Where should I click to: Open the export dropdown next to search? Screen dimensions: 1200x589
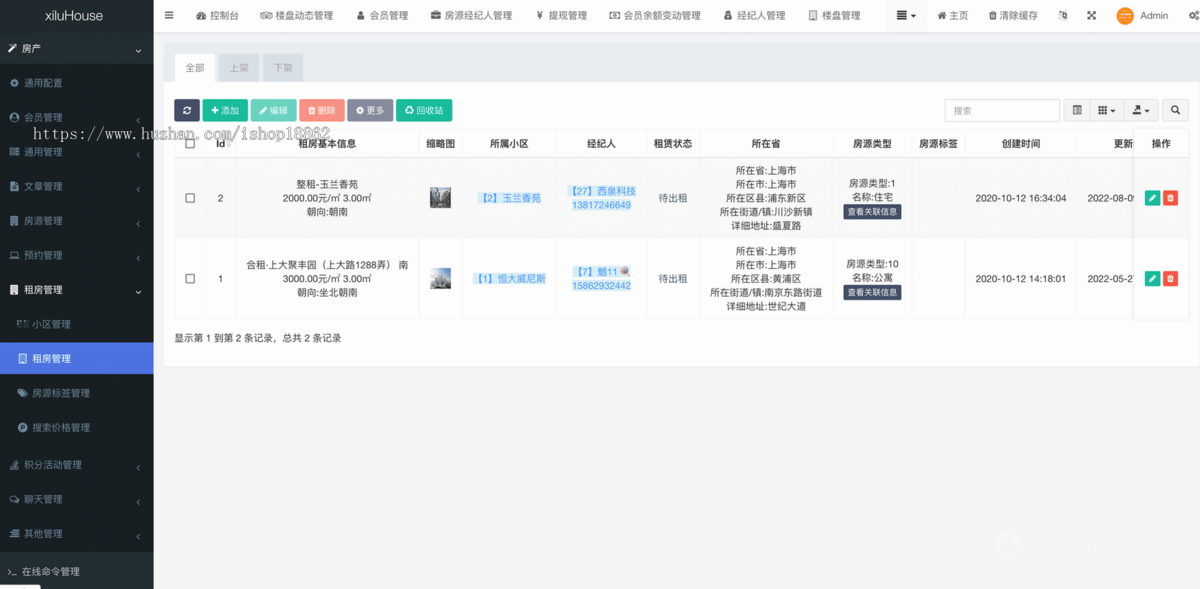1140,110
